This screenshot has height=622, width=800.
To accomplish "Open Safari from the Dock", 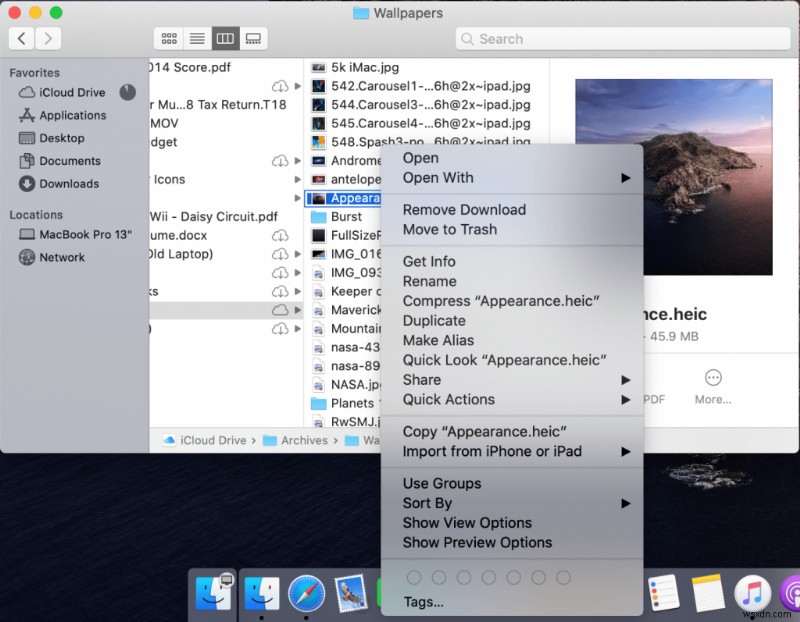I will click(x=307, y=592).
